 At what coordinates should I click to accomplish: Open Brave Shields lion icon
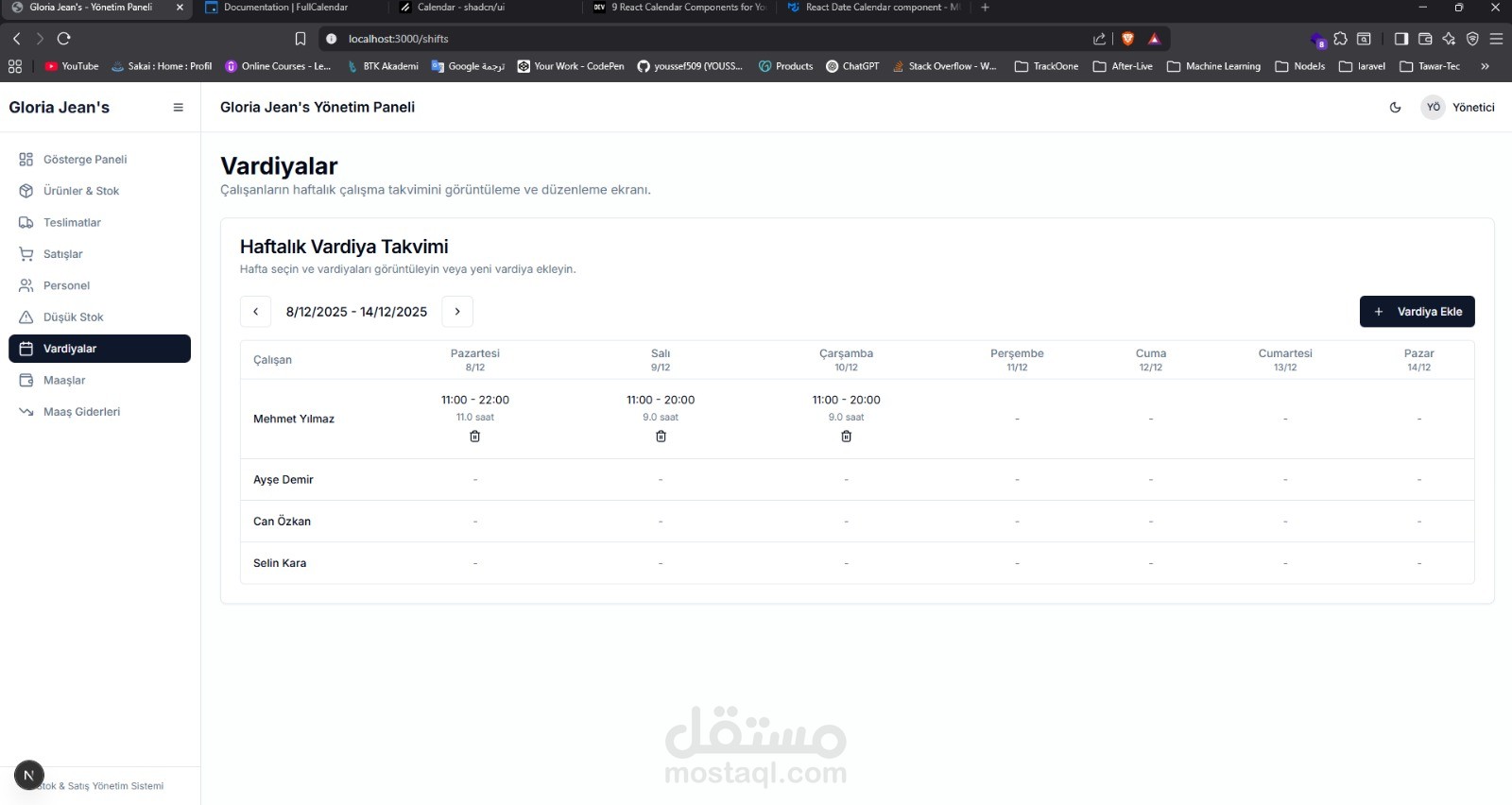[x=1127, y=39]
